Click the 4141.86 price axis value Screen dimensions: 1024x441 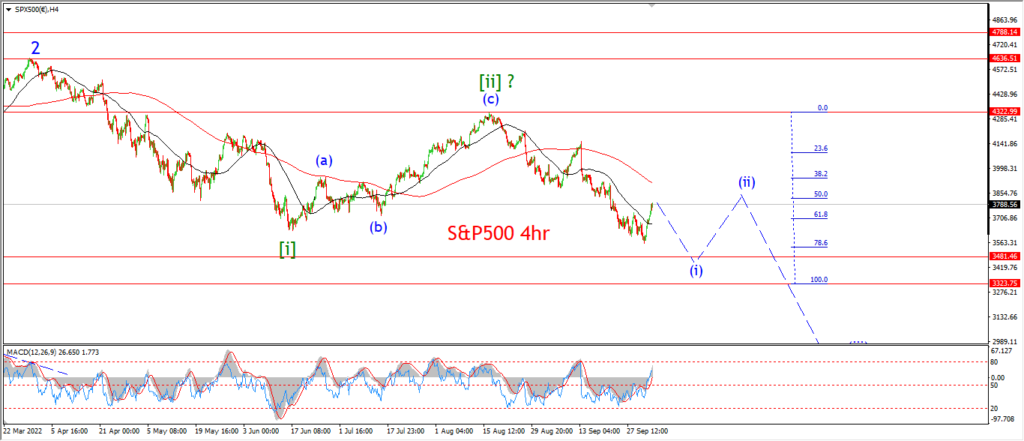(x=1006, y=144)
